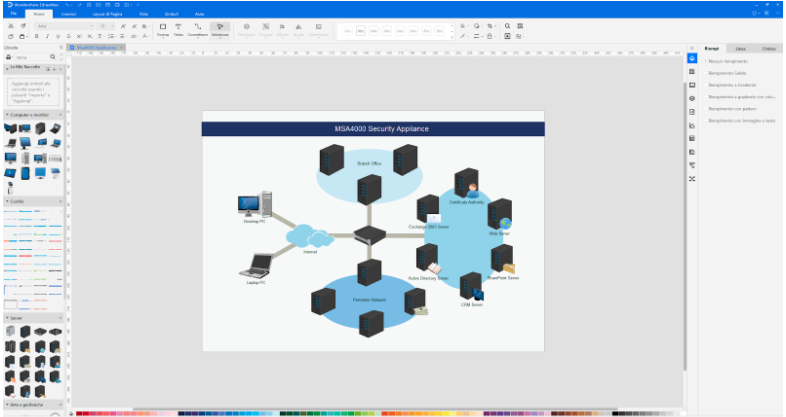Click the format painter icon
Viewport: 786px width, 417px height.
(x=23, y=26)
